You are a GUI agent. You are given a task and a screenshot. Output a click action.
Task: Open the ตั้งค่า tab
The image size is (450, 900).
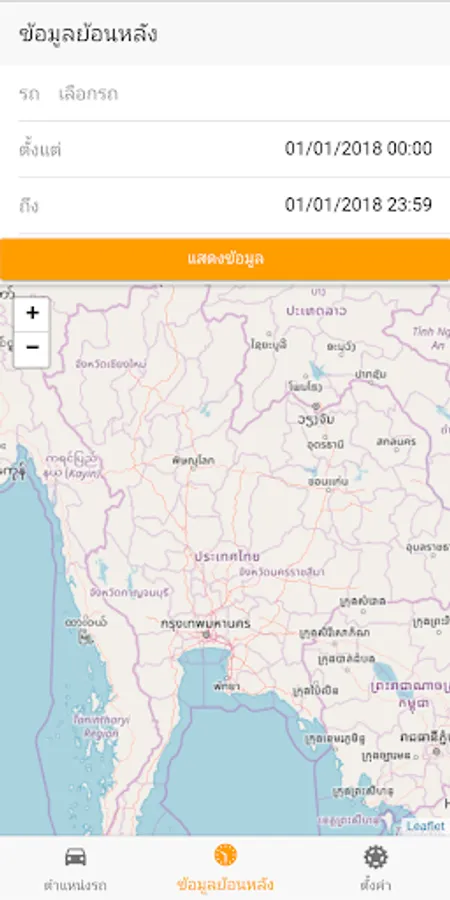[x=376, y=867]
